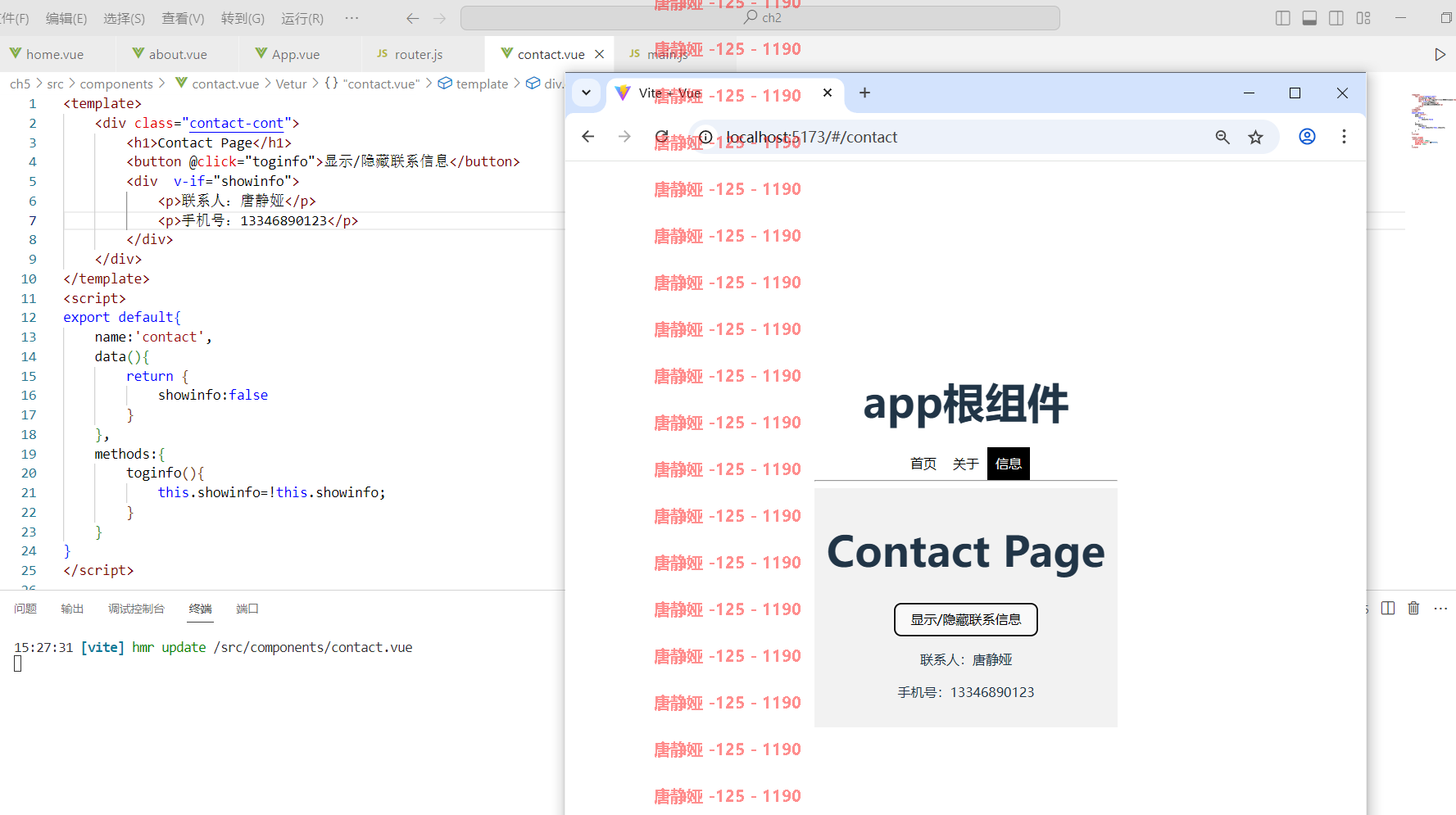Open a new Chrome tab

(x=864, y=93)
